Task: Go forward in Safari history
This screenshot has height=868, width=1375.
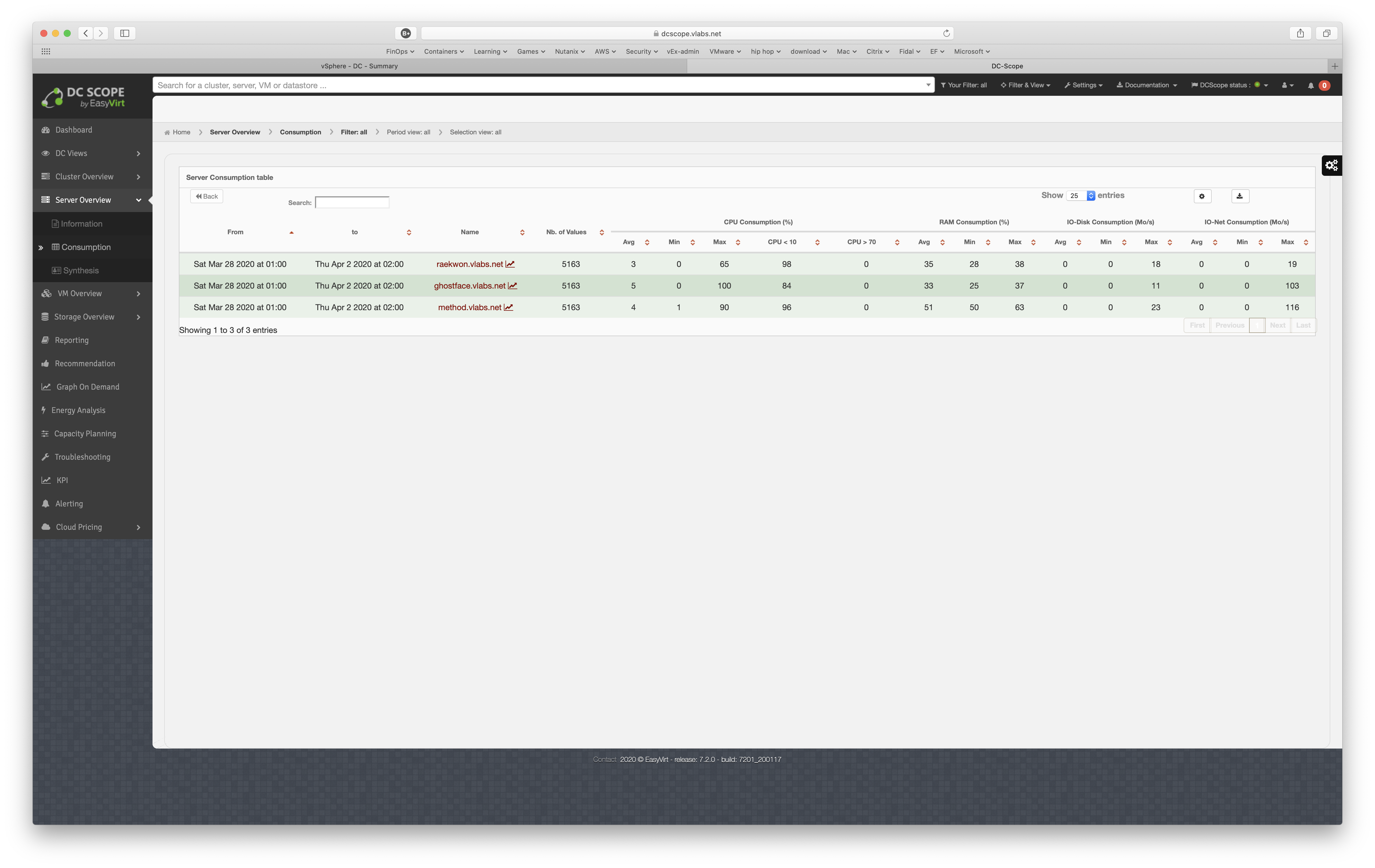Action: tap(101, 33)
